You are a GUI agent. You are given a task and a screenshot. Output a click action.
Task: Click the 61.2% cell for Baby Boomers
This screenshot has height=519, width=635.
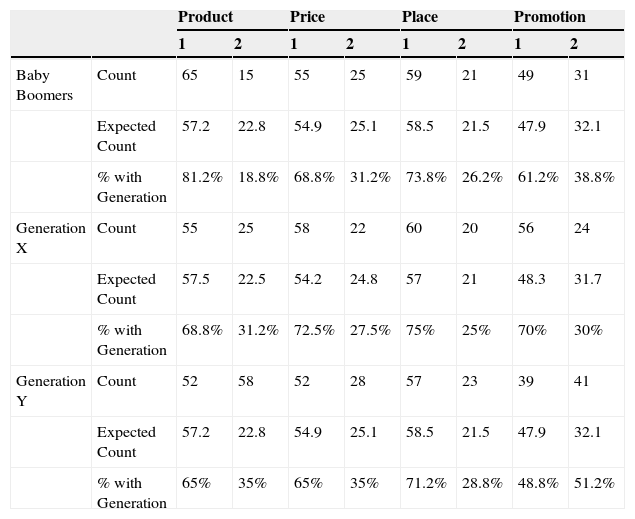[537, 178]
